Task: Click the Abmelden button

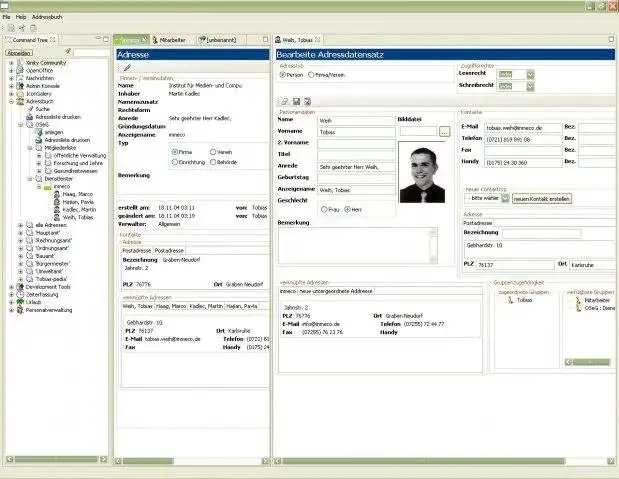Action: [x=19, y=53]
